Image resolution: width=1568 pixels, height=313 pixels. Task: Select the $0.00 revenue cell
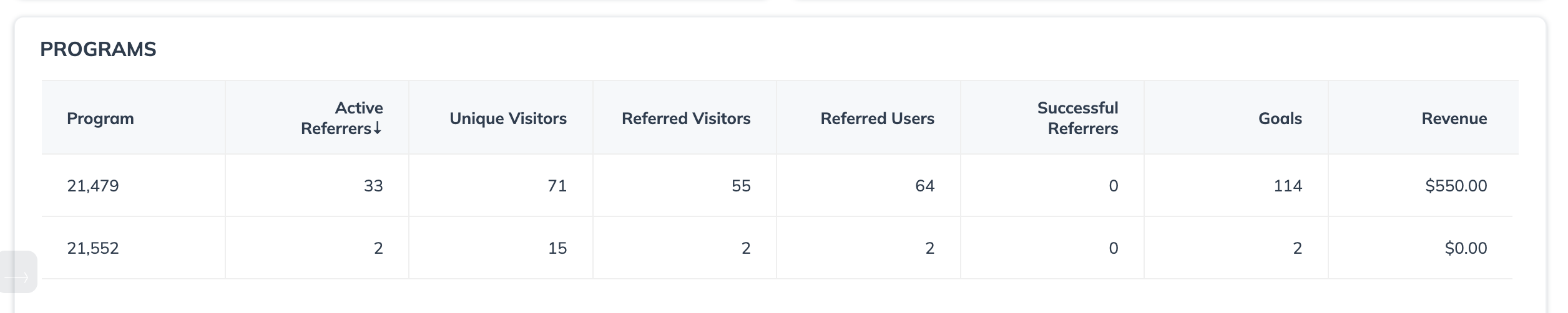(x=1465, y=248)
